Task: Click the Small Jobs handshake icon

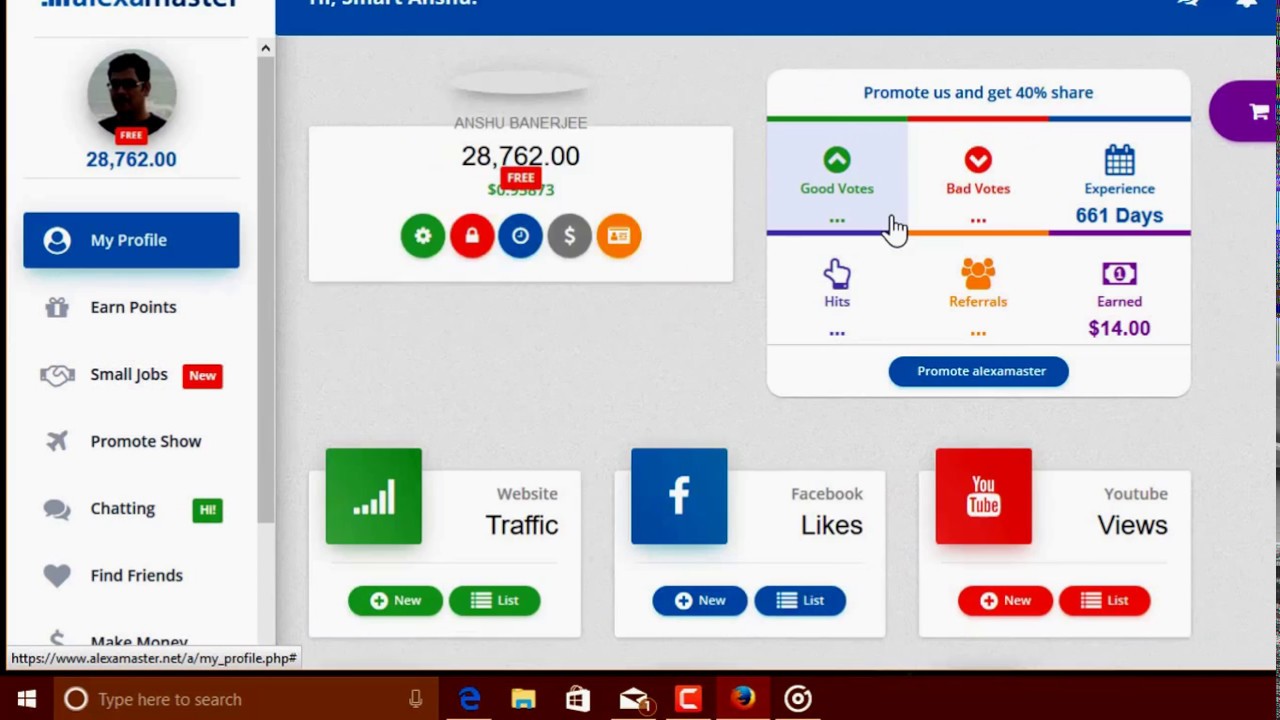Action: point(57,375)
